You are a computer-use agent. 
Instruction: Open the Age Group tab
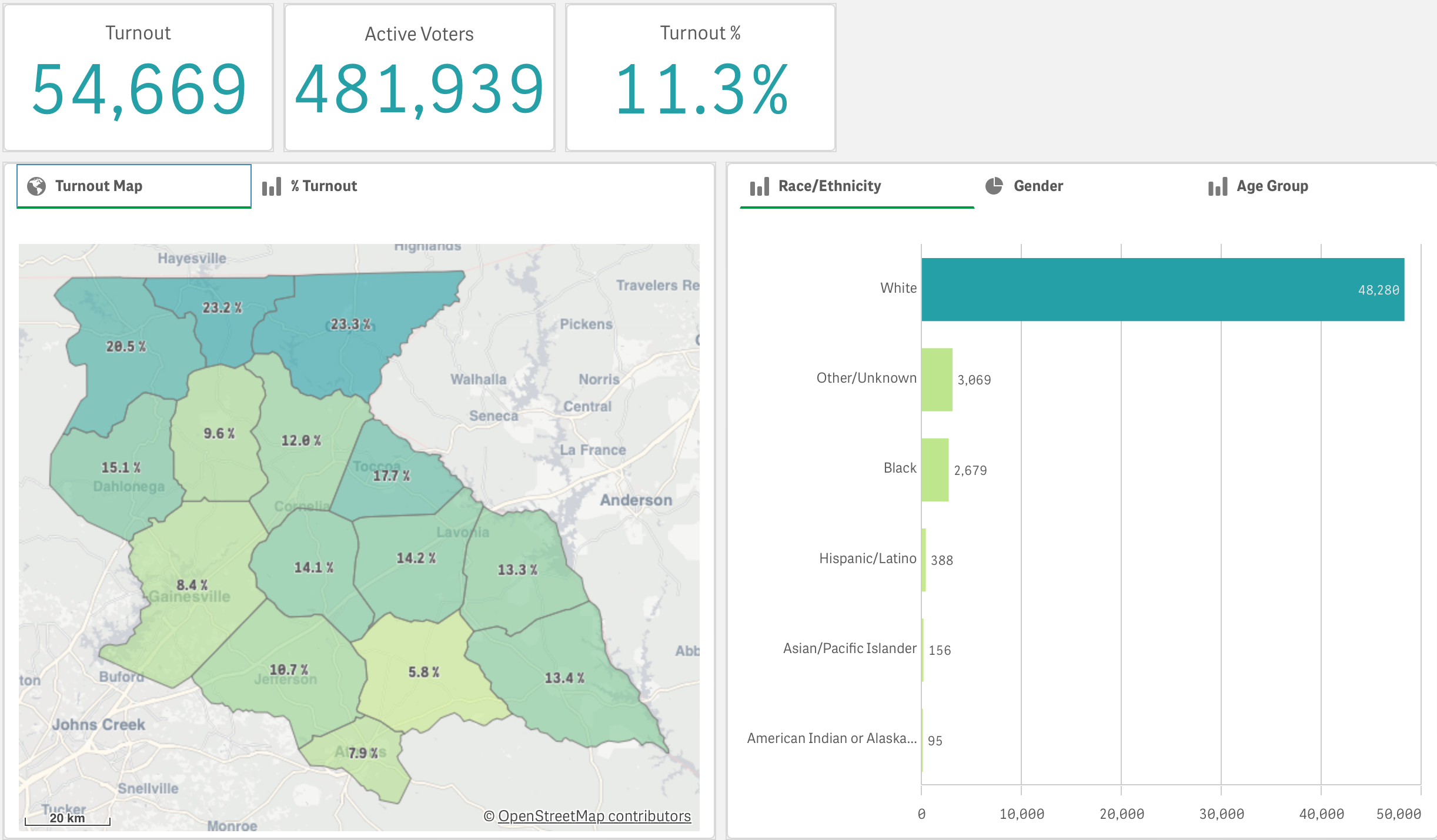coord(1272,186)
